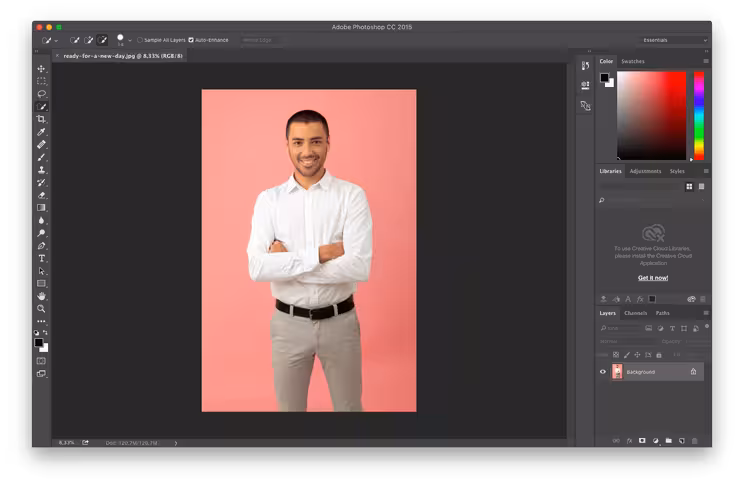Viewport: 744px width, 488px height.
Task: Select the Rectangle shape tool
Action: (41, 283)
